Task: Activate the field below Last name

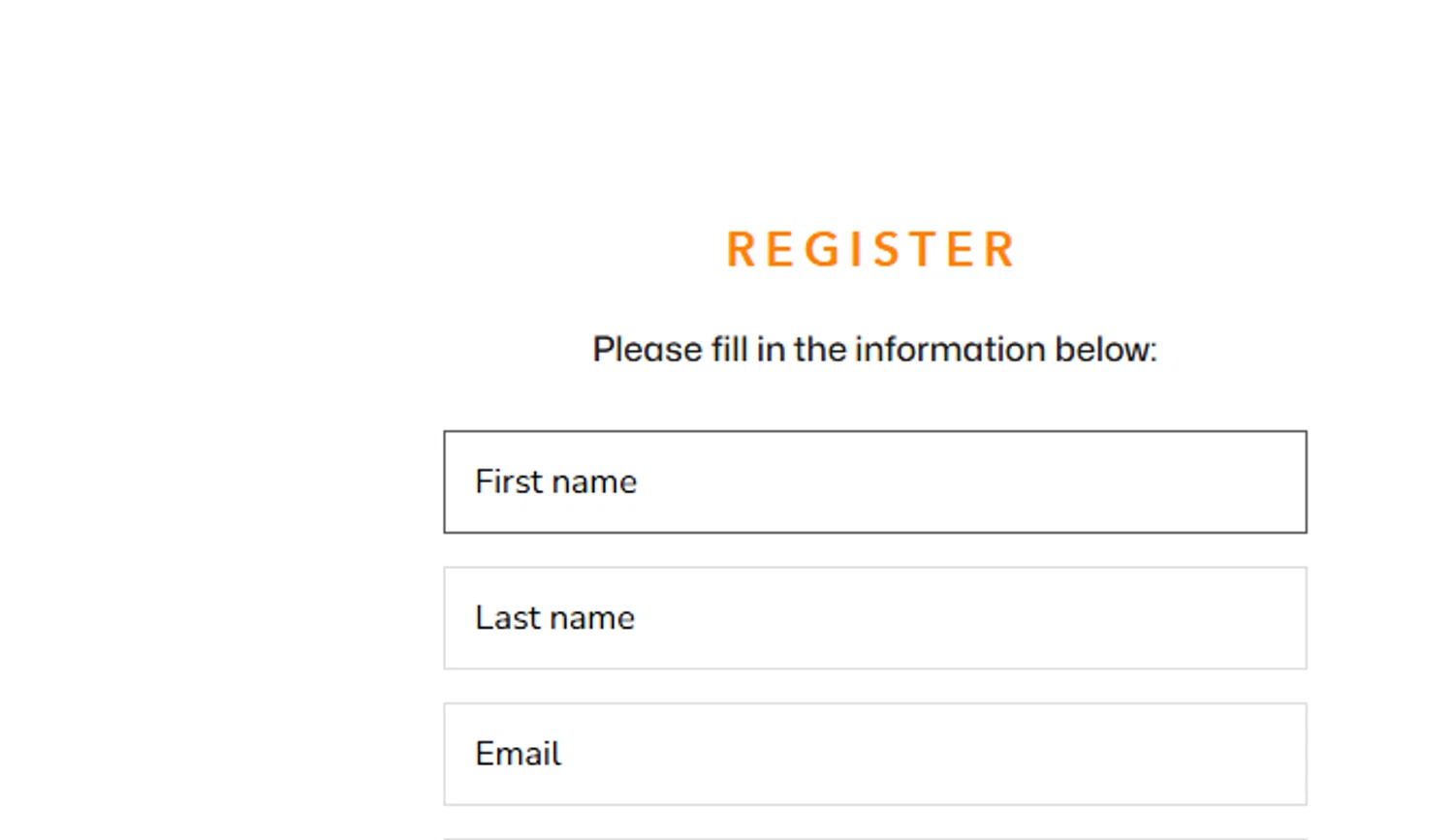Action: click(x=874, y=754)
